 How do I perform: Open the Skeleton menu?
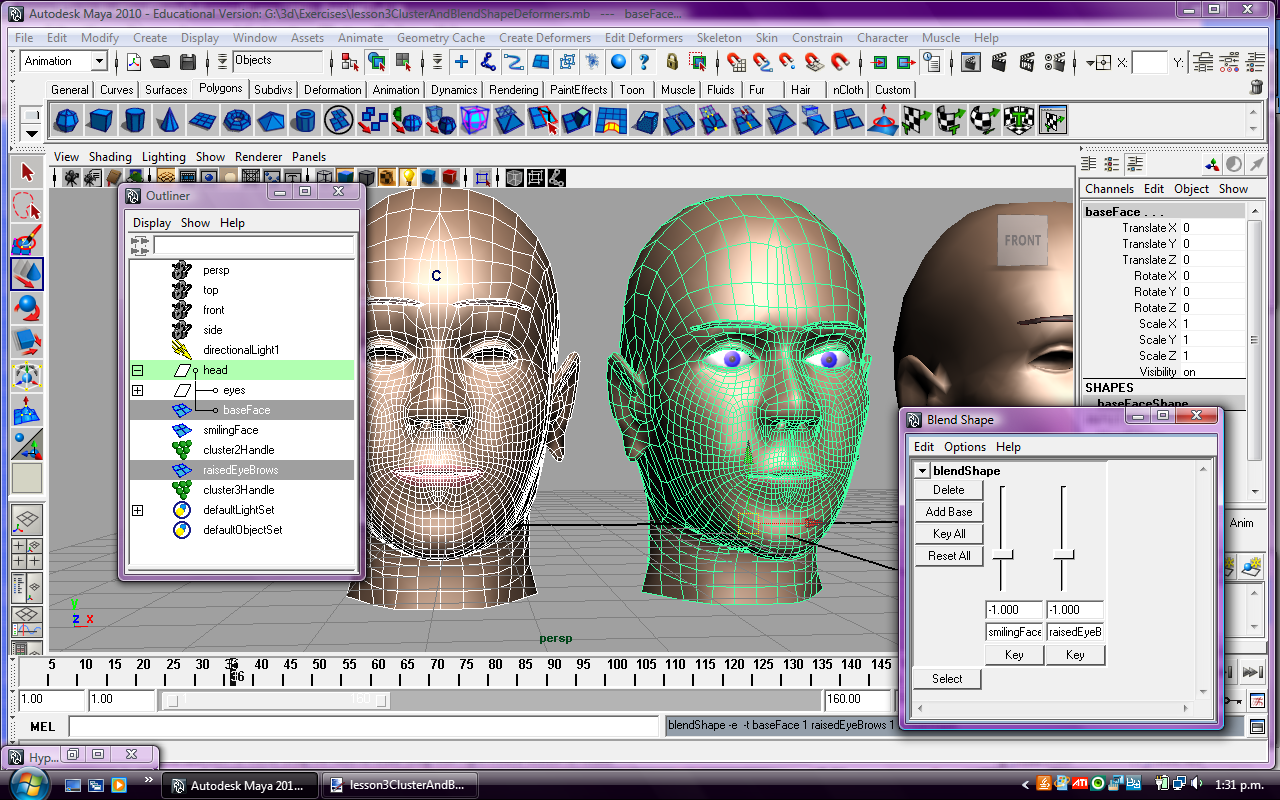point(719,38)
